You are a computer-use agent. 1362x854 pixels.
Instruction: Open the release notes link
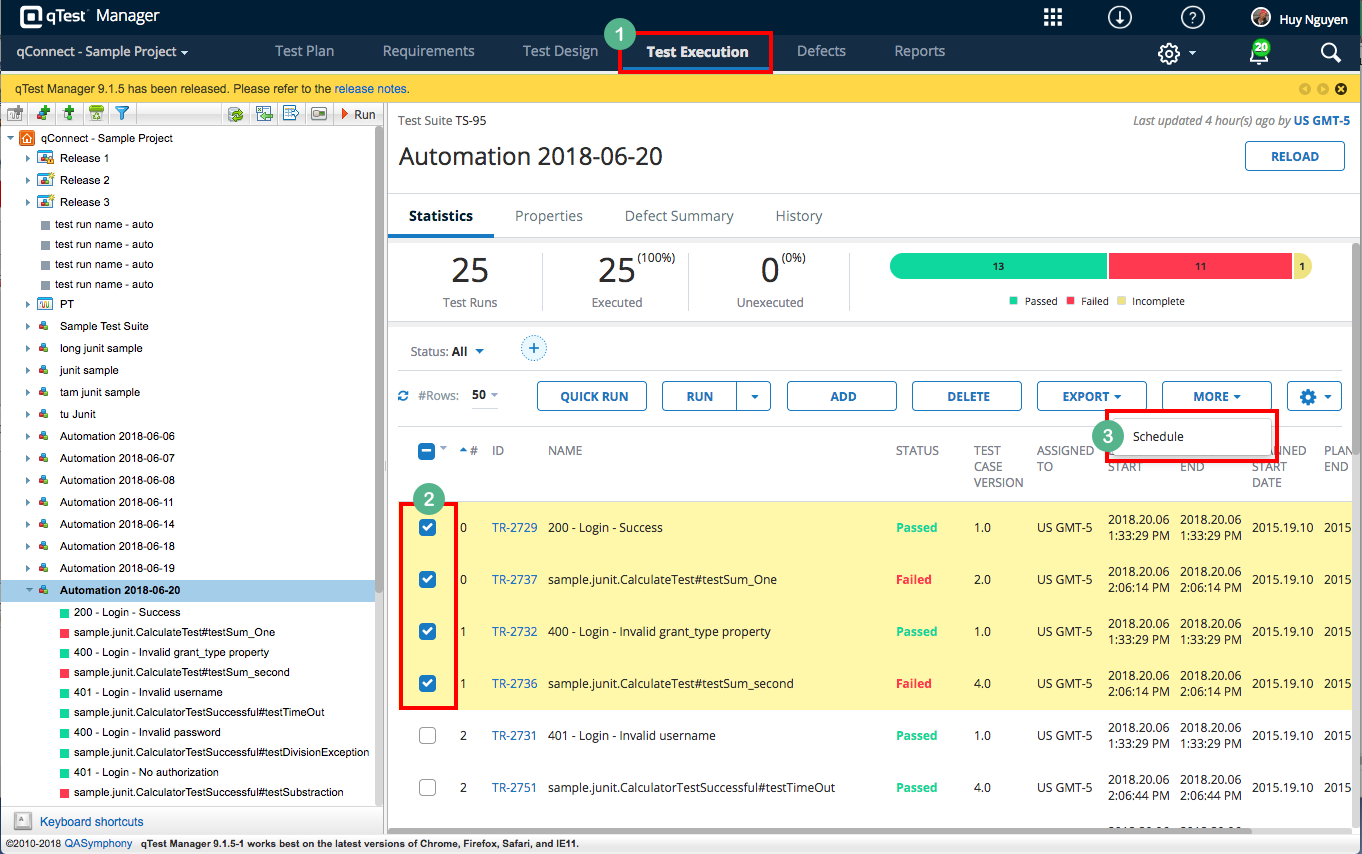click(x=370, y=89)
